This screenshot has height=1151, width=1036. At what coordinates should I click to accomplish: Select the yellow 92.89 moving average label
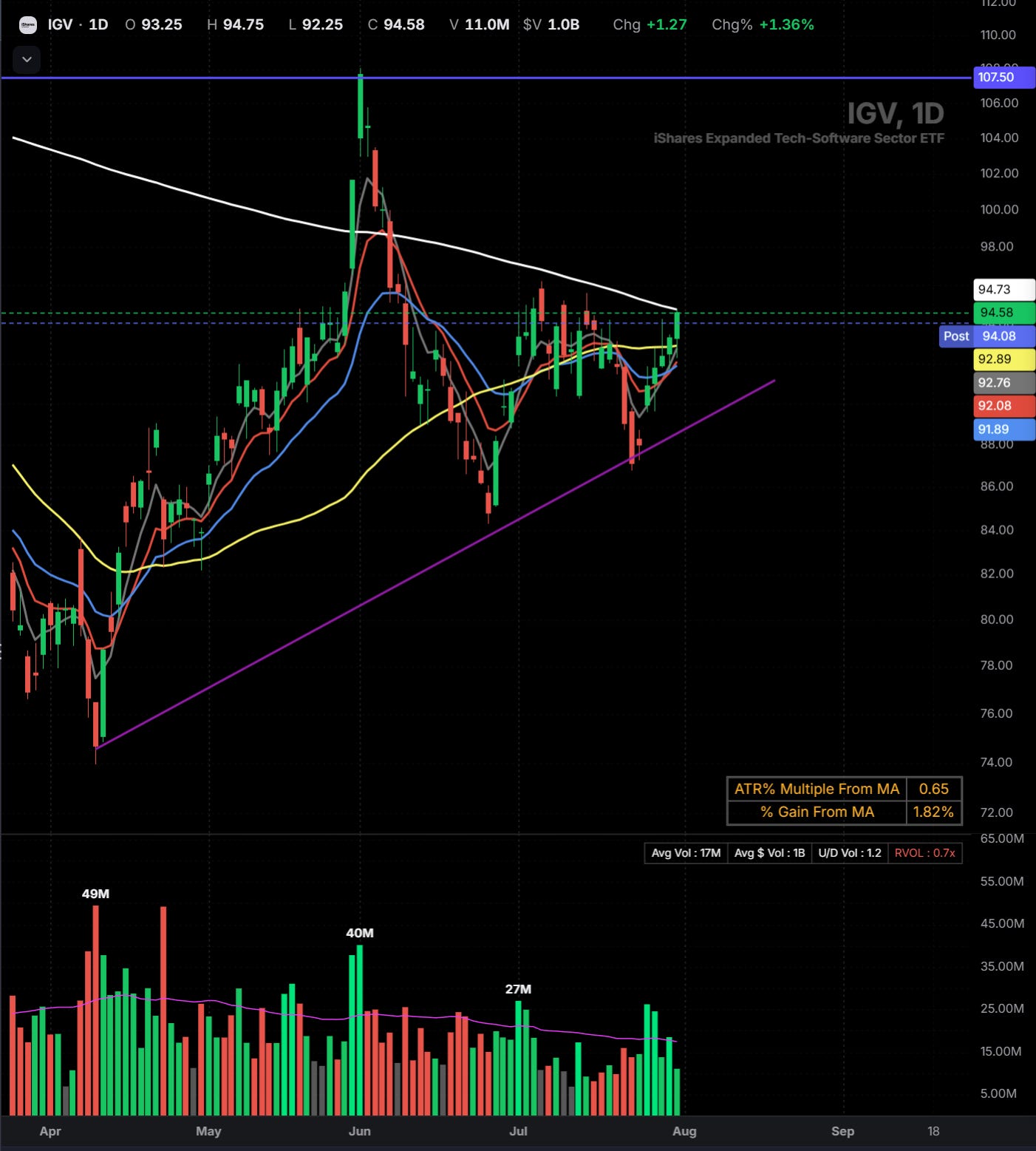click(x=1003, y=359)
